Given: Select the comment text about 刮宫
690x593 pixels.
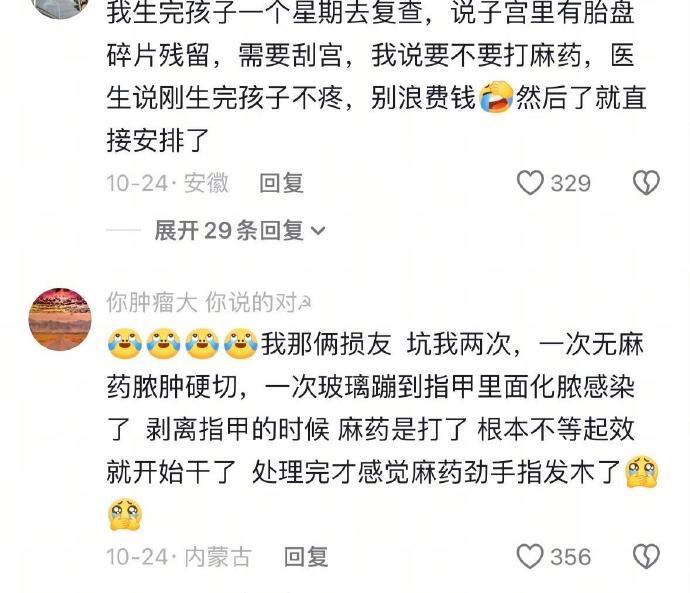Looking at the screenshot, I should point(376,76).
